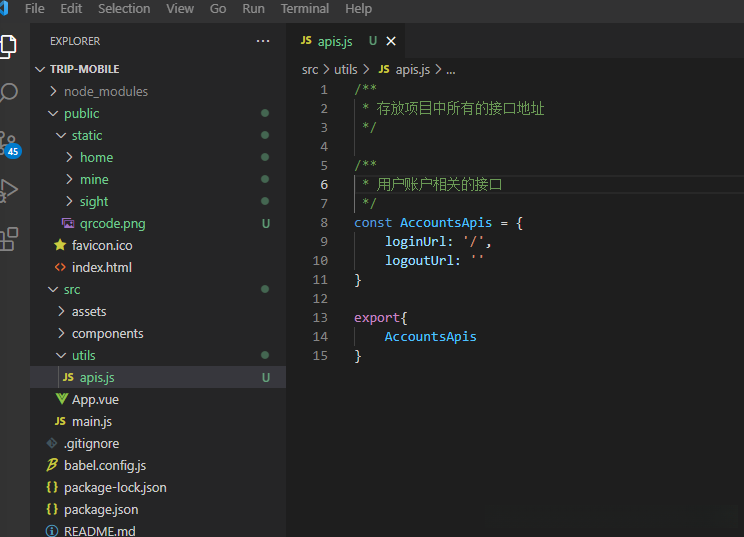Open the Terminal menu

[305, 8]
